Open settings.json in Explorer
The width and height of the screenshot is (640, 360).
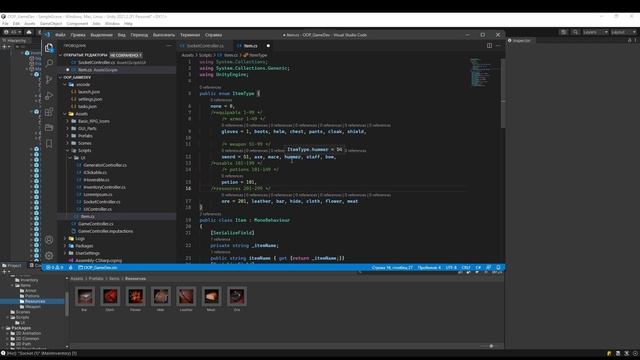[x=90, y=99]
